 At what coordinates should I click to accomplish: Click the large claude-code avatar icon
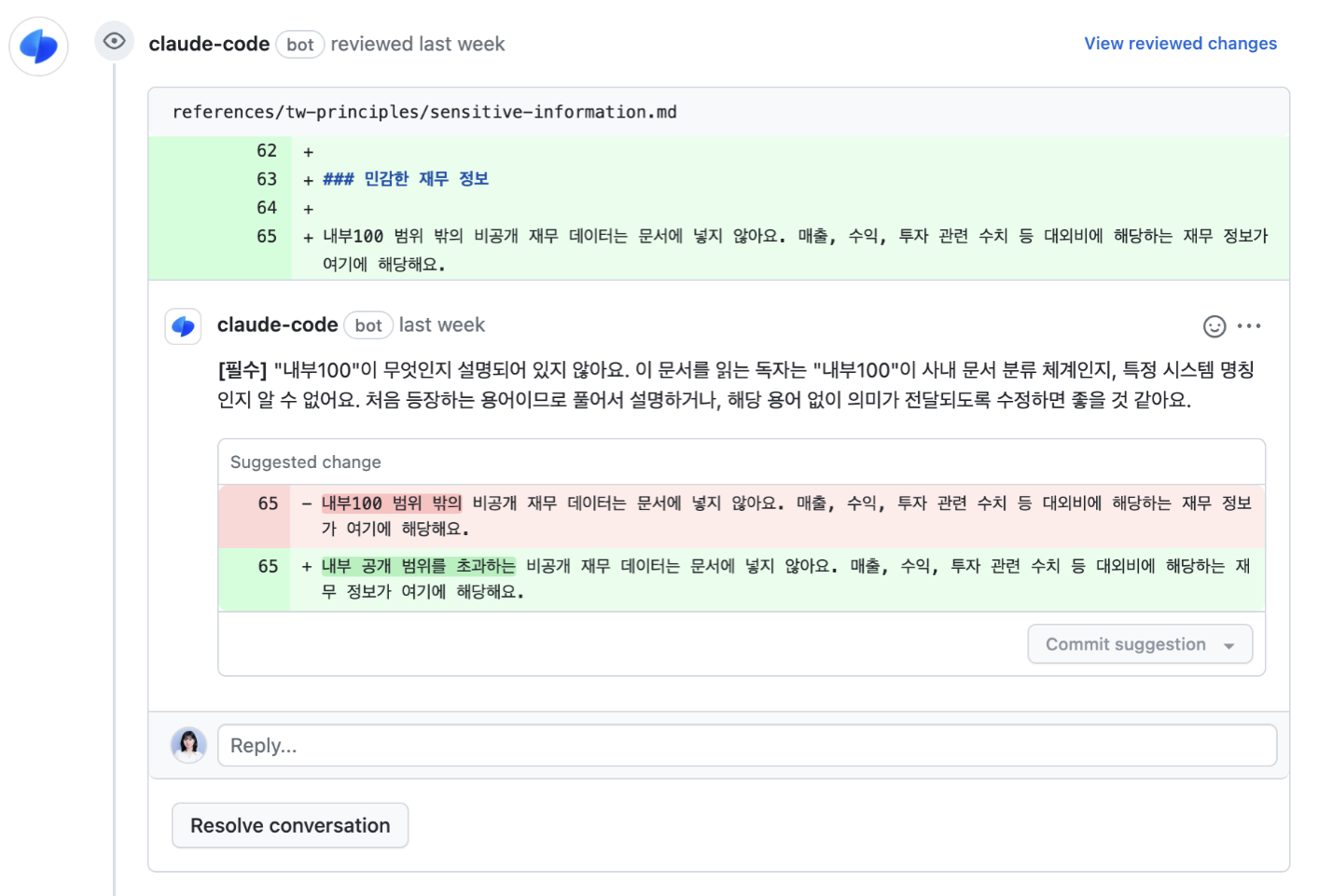pos(39,46)
